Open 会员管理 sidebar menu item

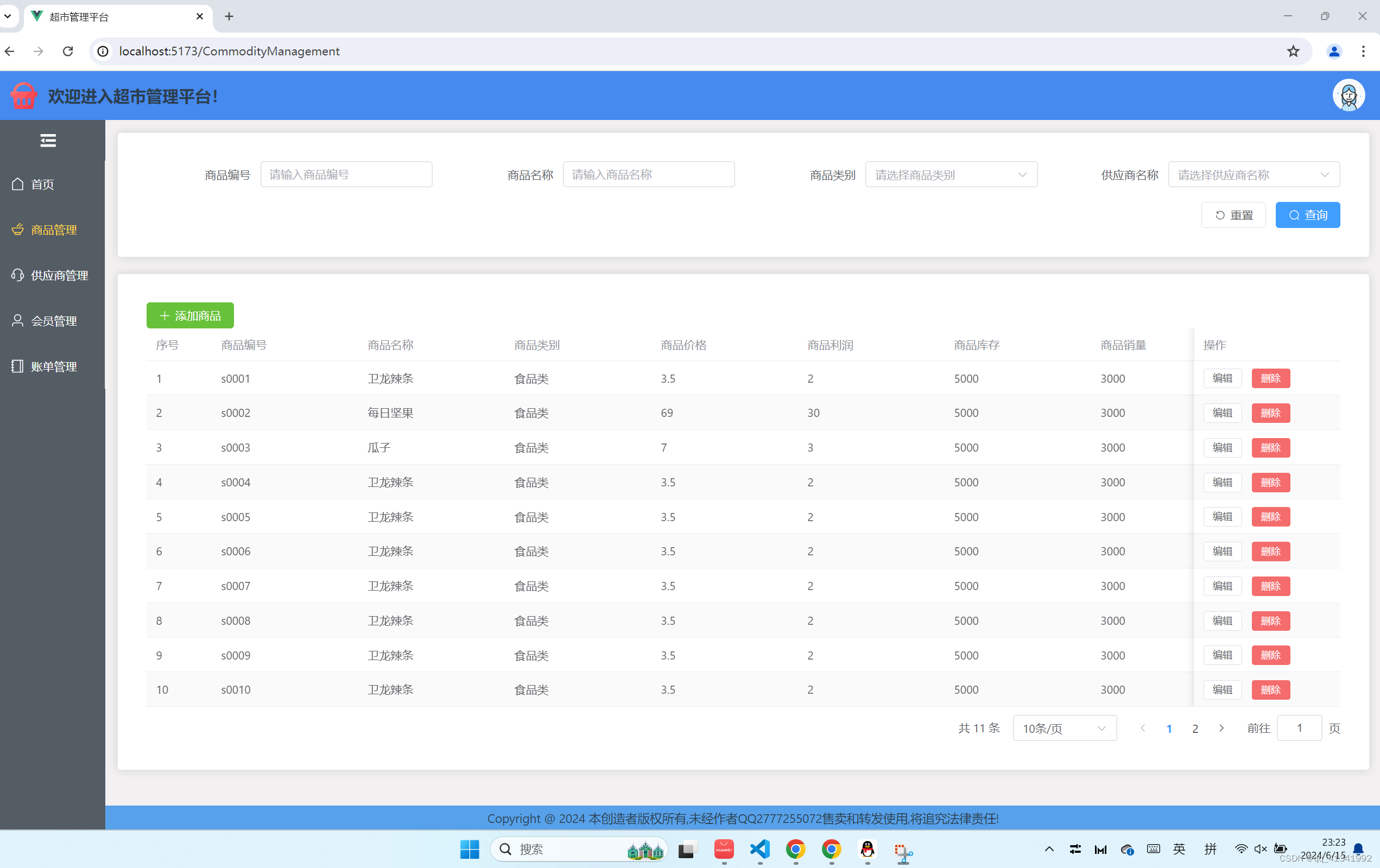click(53, 321)
